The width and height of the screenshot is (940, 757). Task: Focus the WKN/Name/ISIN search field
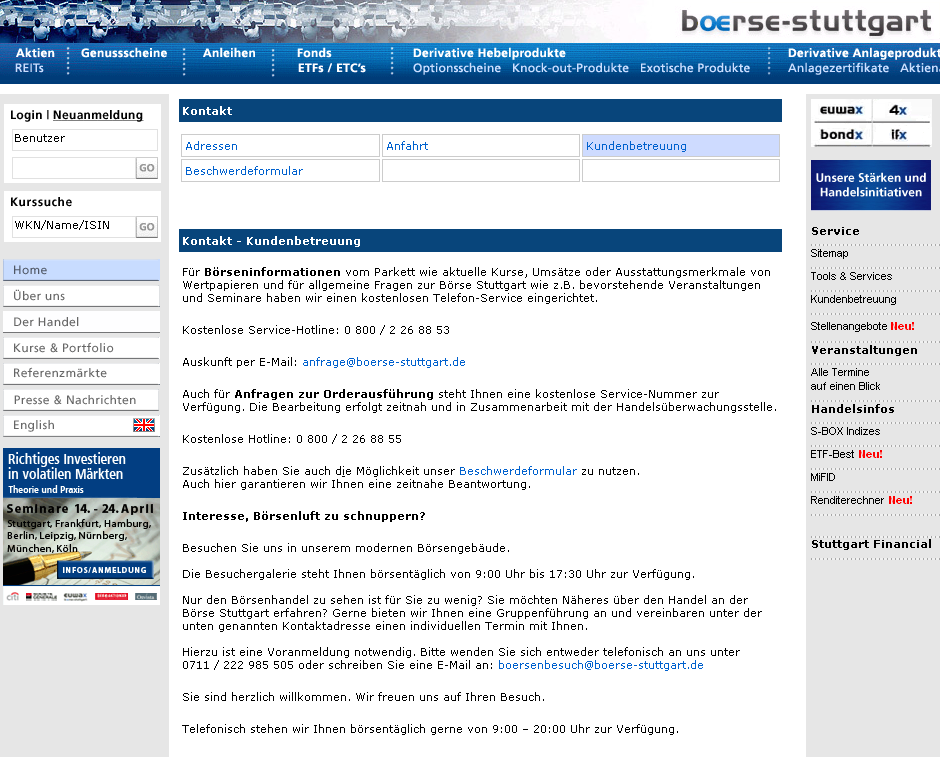click(74, 227)
